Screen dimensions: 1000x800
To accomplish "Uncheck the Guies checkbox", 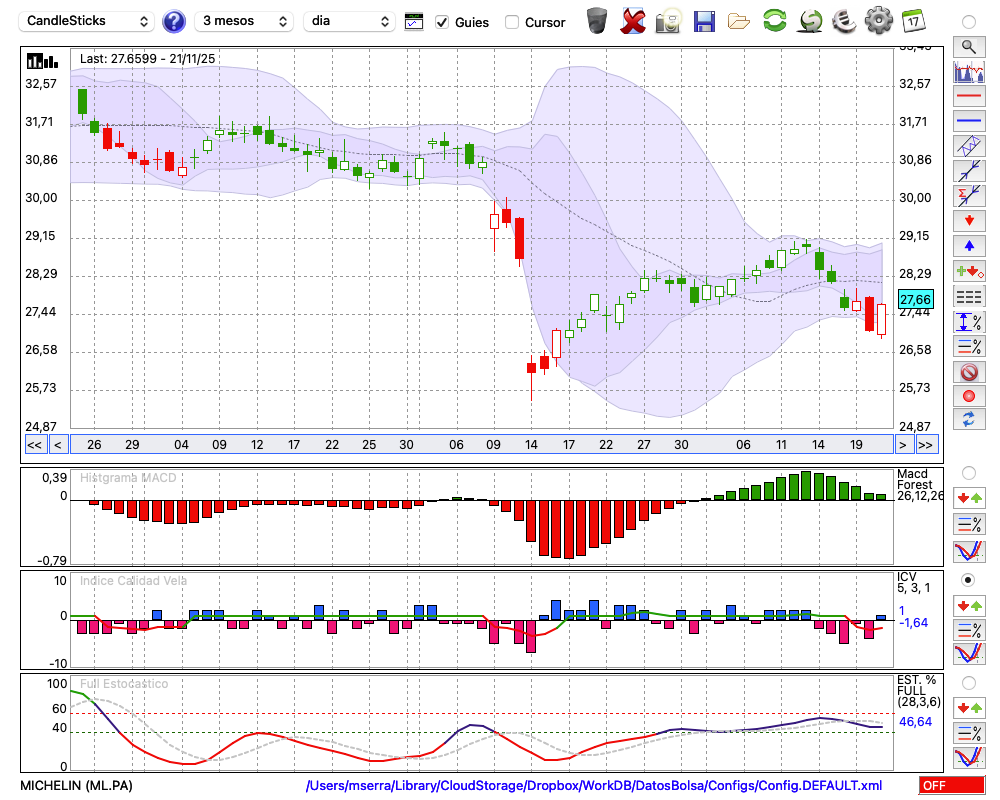I will (x=442, y=22).
